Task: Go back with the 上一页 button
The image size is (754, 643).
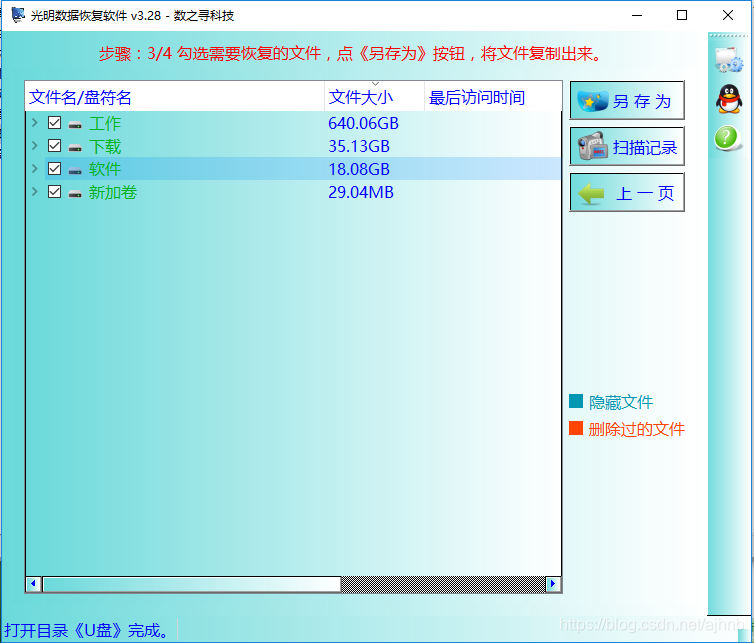Action: pyautogui.click(x=627, y=192)
